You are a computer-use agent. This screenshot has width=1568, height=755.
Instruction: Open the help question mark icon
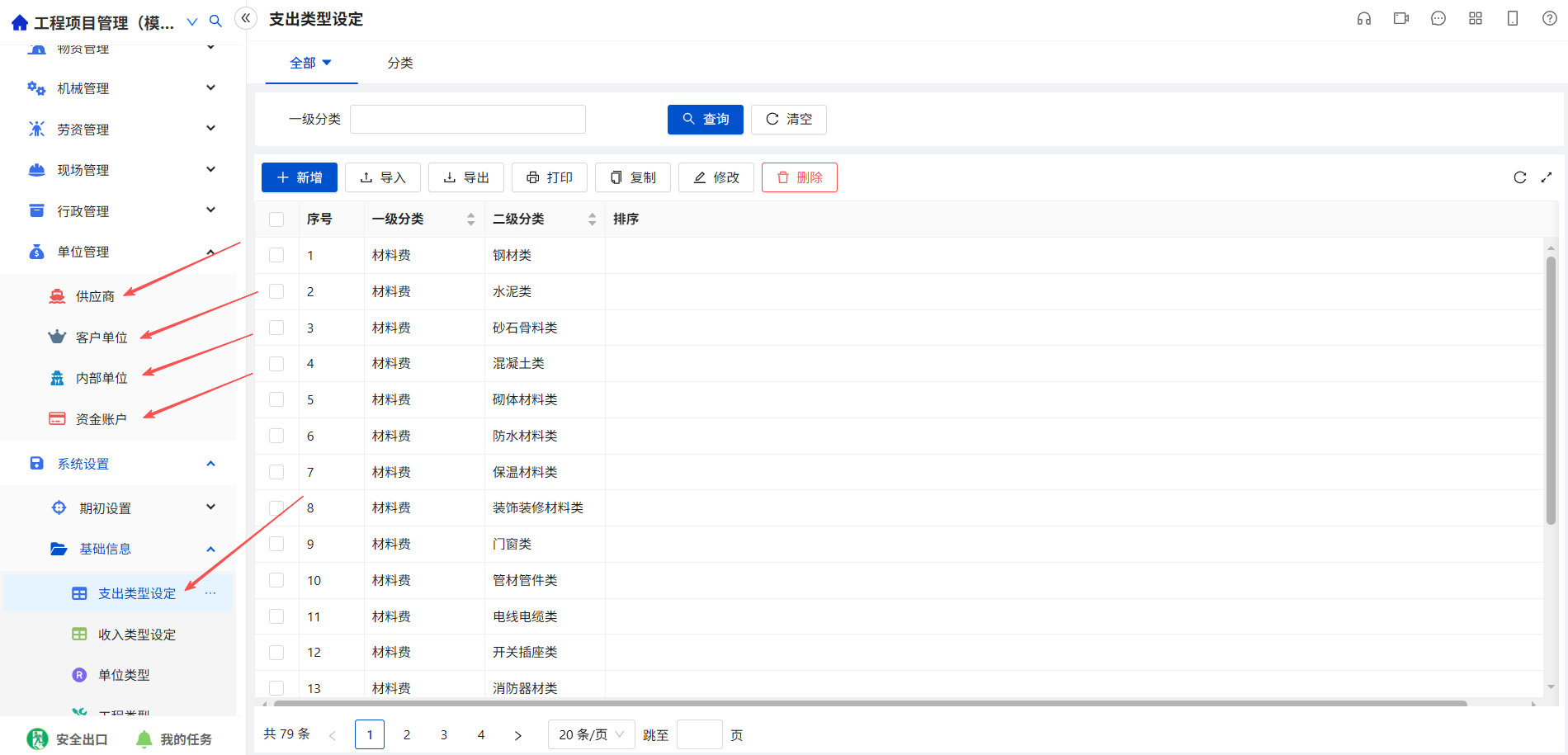[x=1550, y=18]
